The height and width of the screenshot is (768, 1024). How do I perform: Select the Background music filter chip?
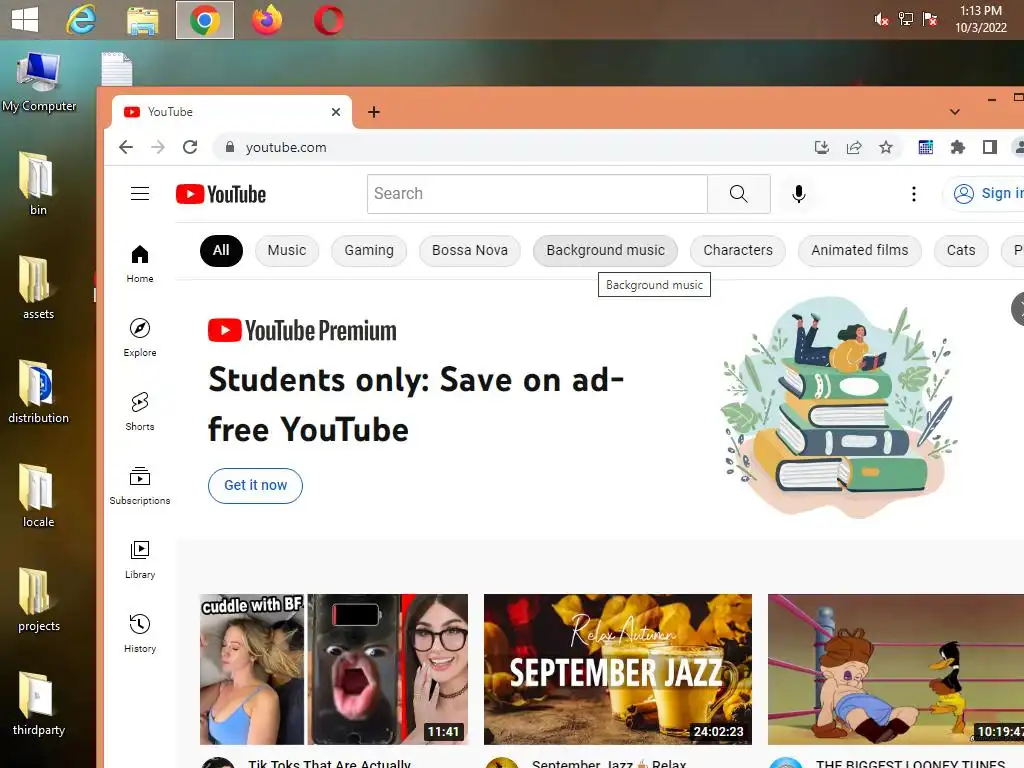coord(605,250)
